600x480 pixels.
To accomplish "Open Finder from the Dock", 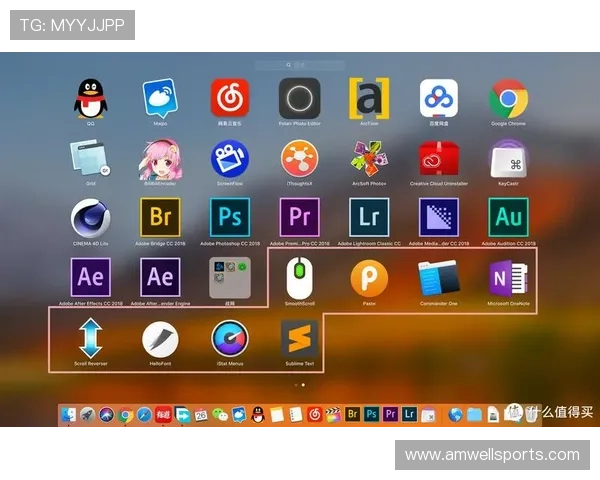I will (69, 414).
